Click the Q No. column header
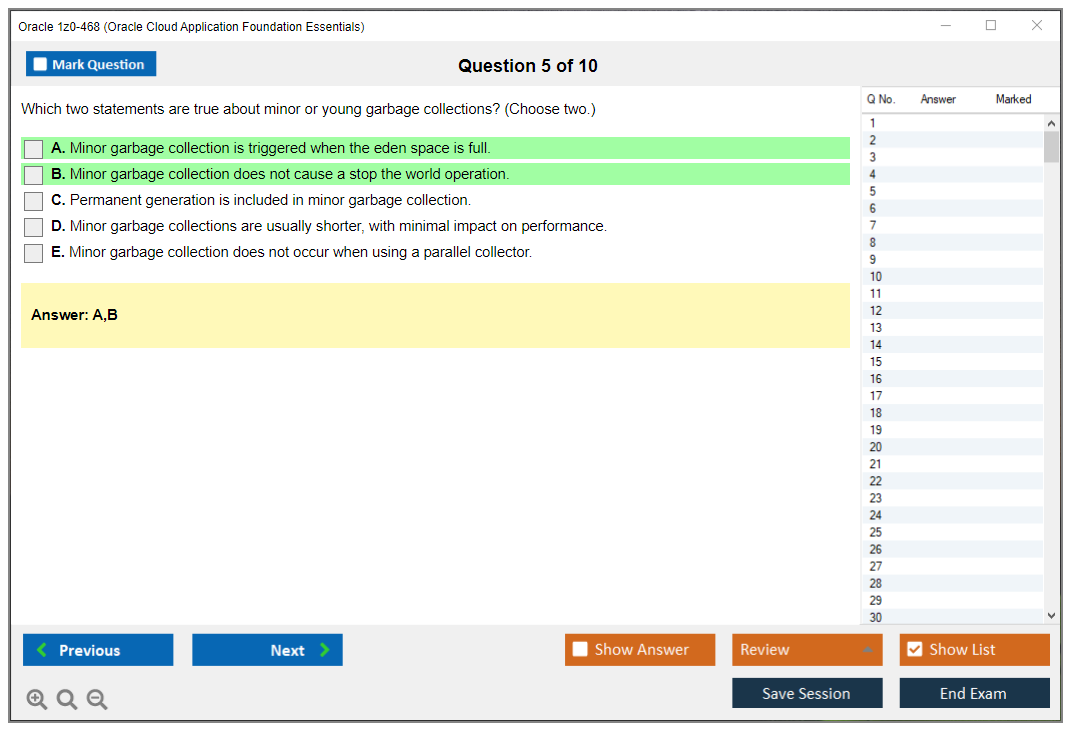The image size is (1075, 735). tap(881, 99)
